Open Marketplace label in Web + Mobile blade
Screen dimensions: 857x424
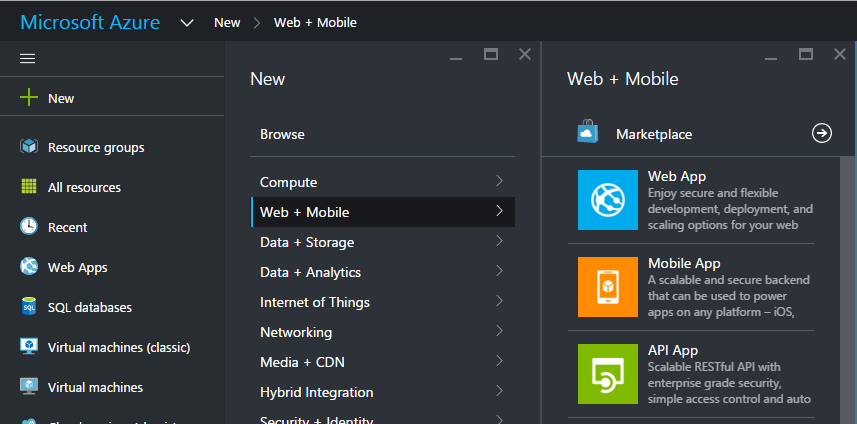[x=654, y=134]
